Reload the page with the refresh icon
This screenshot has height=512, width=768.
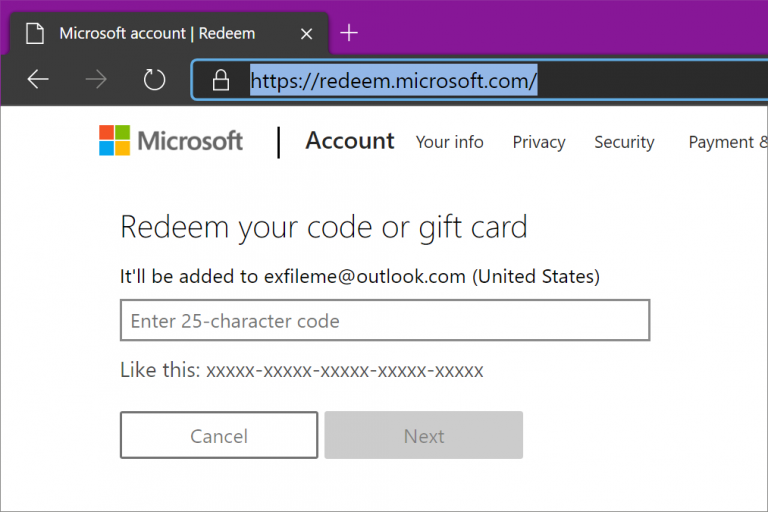point(154,79)
